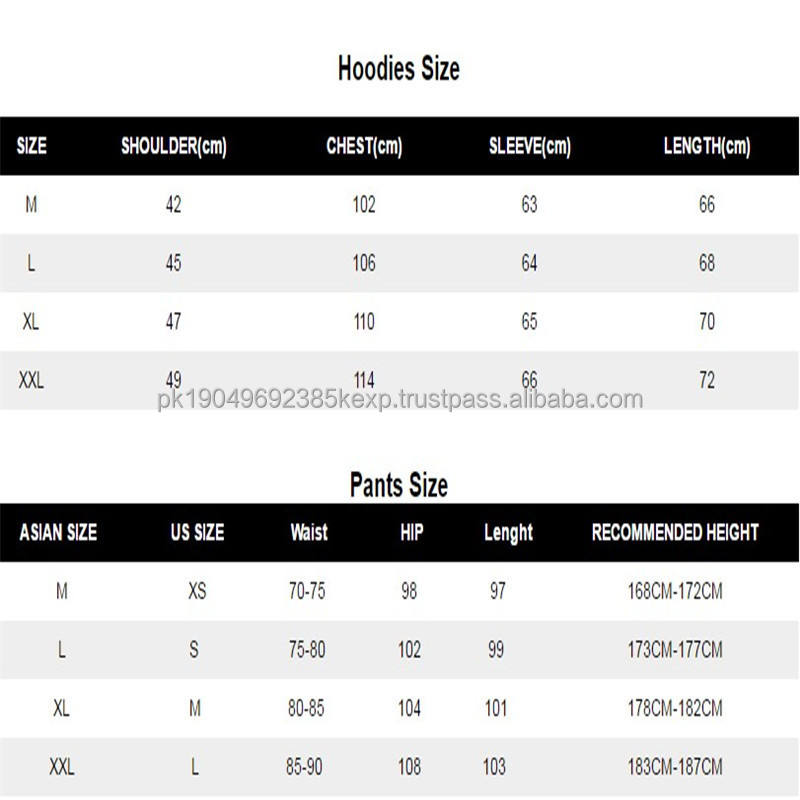Click the RECOMMENDED HEIGHT column header
Viewport: 800px width, 800px height.
point(675,532)
